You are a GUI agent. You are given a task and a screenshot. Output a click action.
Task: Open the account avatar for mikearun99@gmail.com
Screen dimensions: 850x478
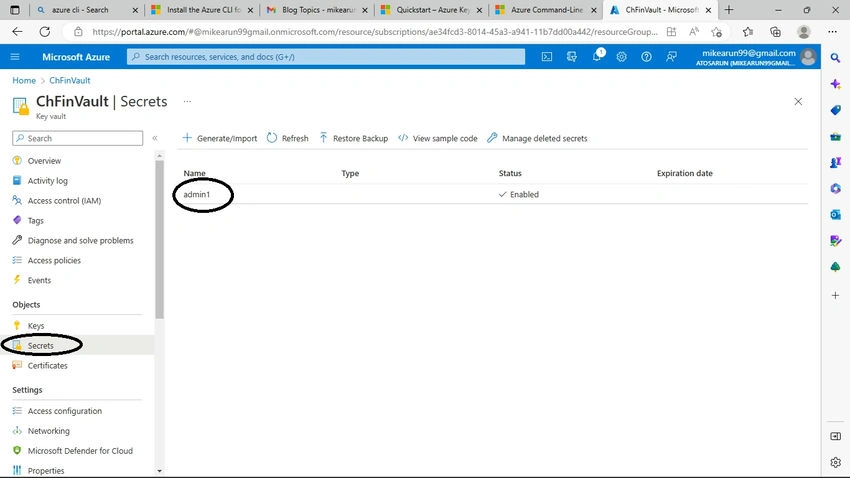click(x=808, y=57)
